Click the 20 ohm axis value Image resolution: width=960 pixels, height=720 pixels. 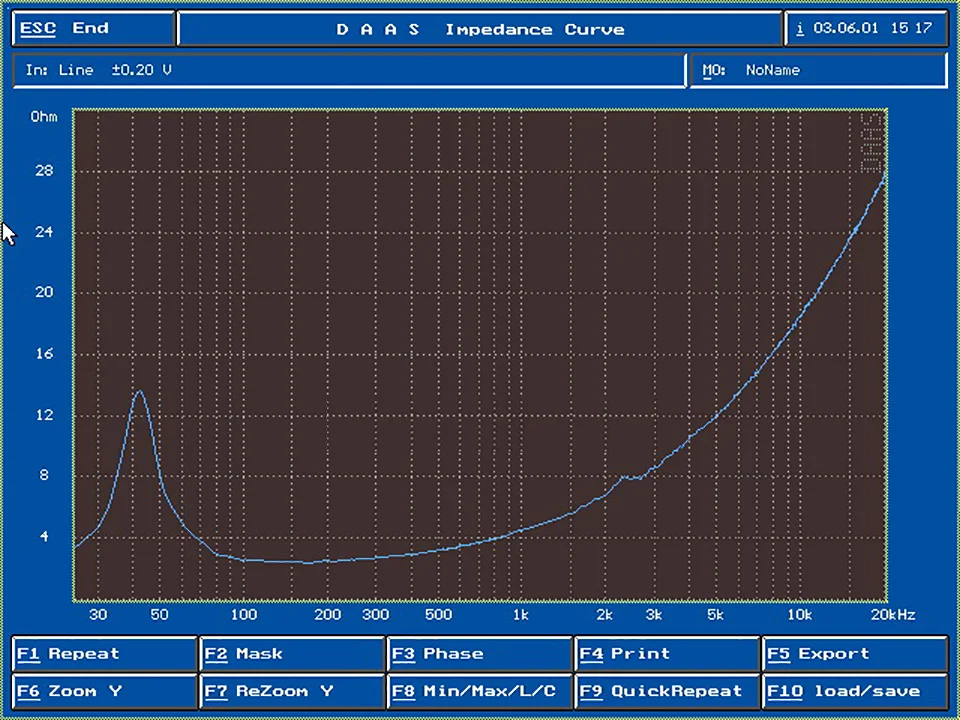point(44,292)
